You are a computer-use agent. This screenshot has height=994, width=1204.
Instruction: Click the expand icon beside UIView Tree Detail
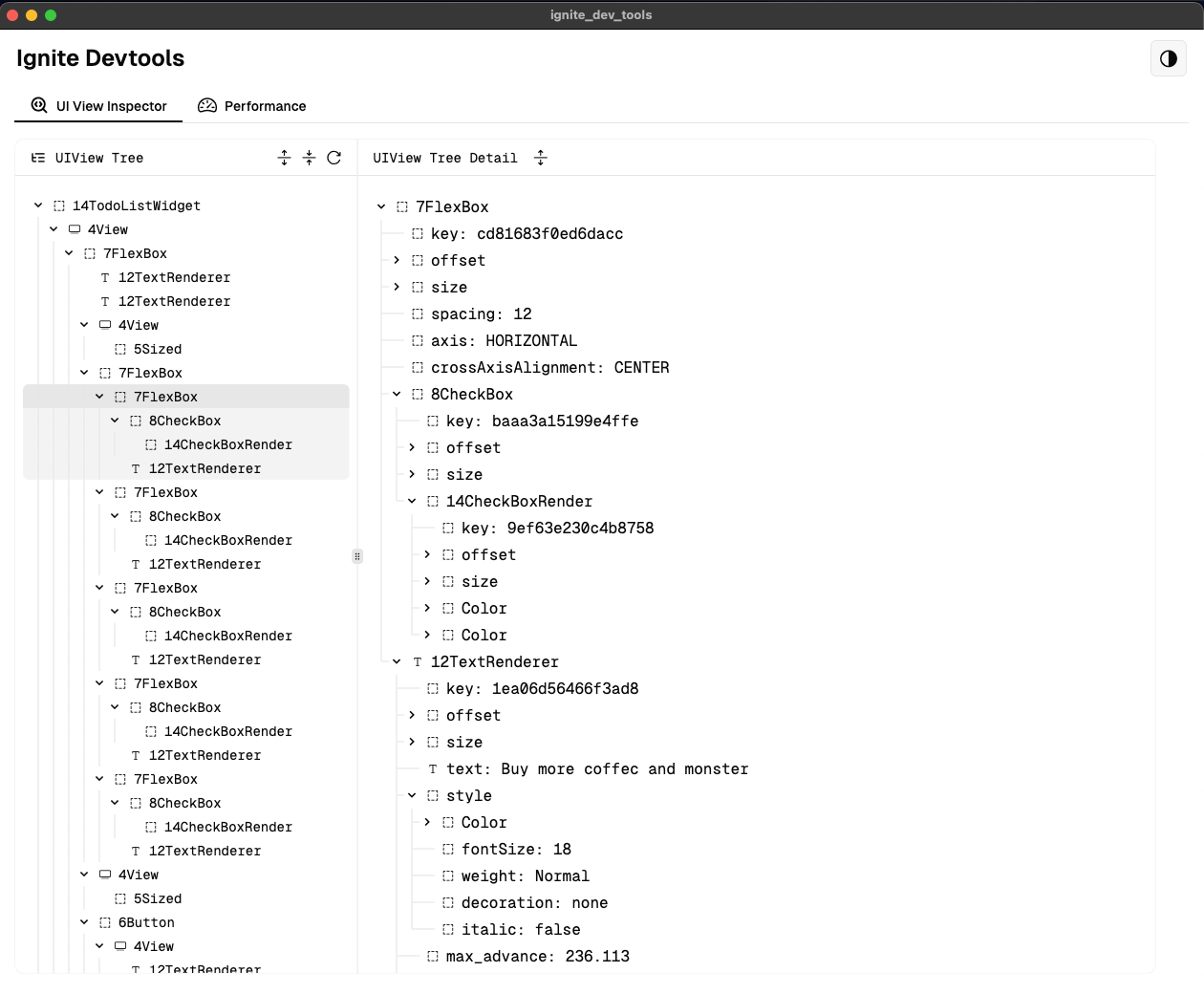tap(541, 158)
